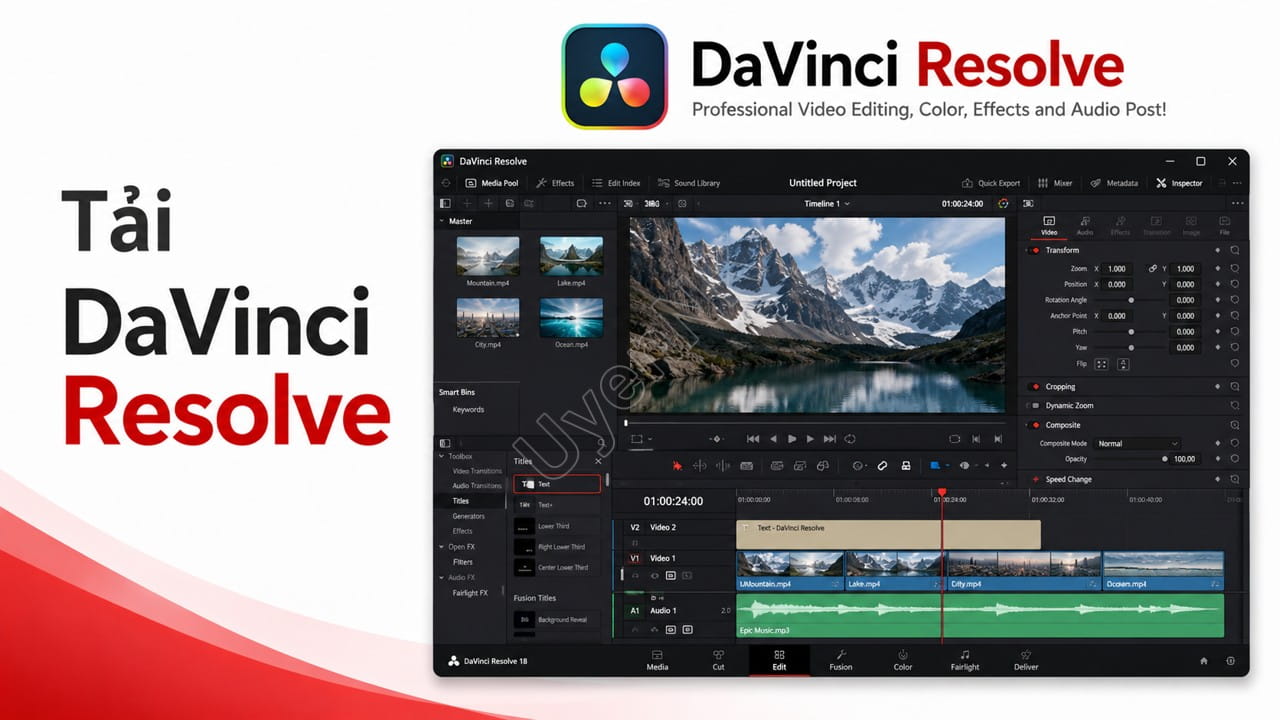Viewport: 1280px width, 720px height.
Task: Open Media Pool three-dot options menu
Action: point(604,203)
